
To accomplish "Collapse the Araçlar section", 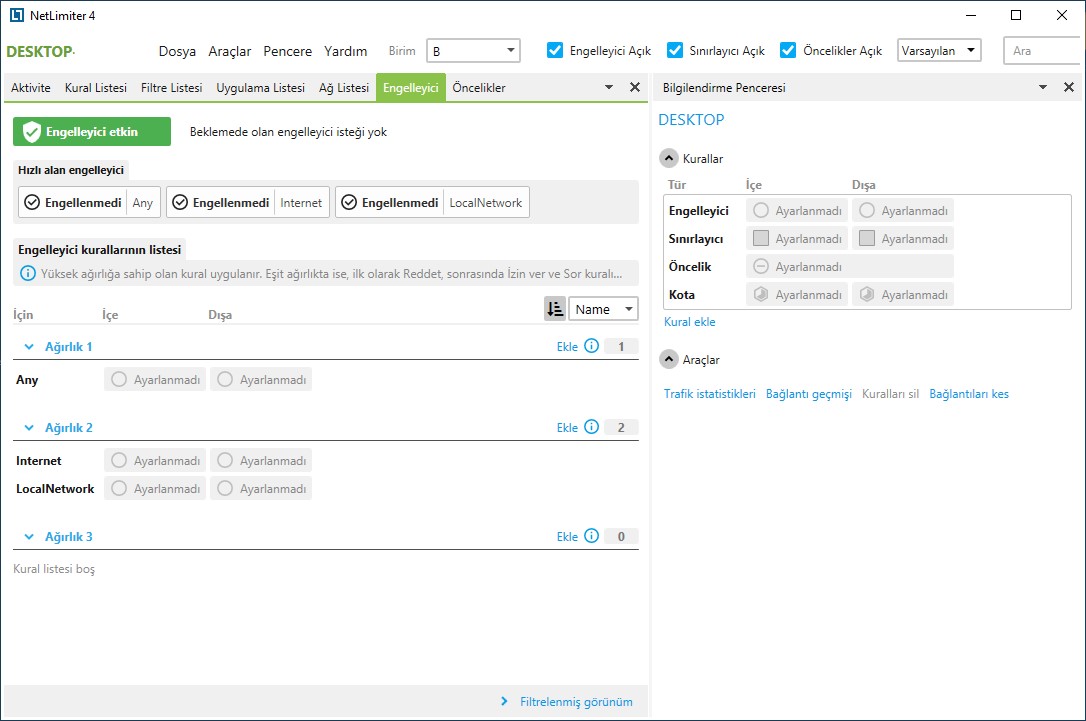I will click(x=668, y=359).
